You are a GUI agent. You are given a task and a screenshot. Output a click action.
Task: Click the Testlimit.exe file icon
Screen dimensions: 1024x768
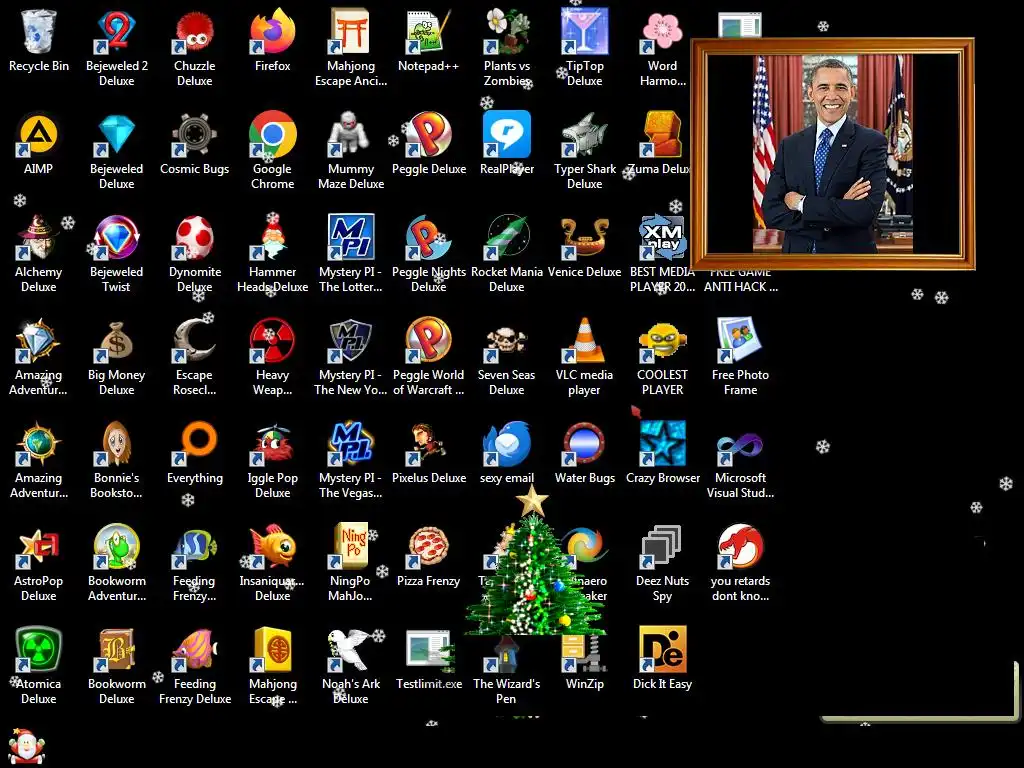pyautogui.click(x=428, y=650)
